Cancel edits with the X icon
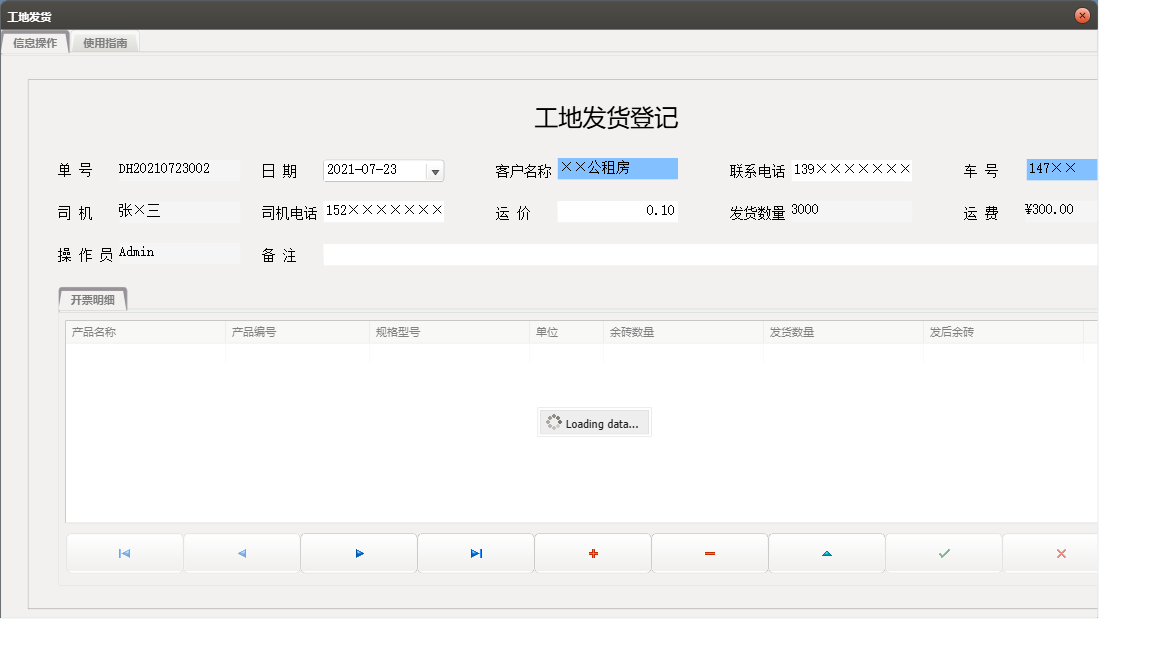Image resolution: width=1160 pixels, height=652 pixels. click(1060, 553)
